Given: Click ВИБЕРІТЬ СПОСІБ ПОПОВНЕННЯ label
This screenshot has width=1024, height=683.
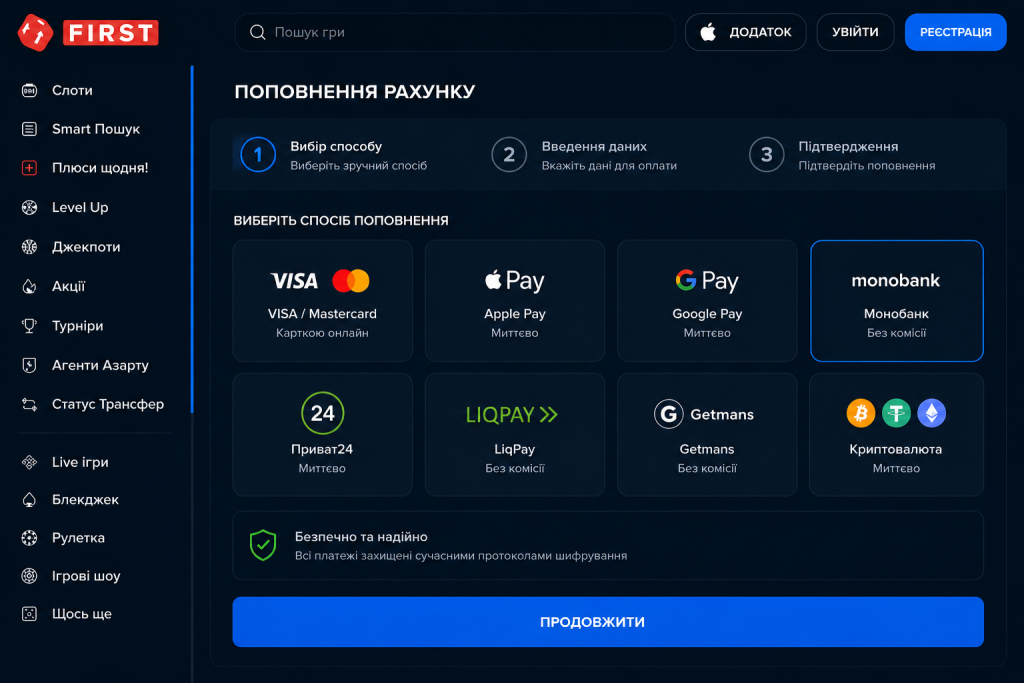Looking at the screenshot, I should (341, 221).
